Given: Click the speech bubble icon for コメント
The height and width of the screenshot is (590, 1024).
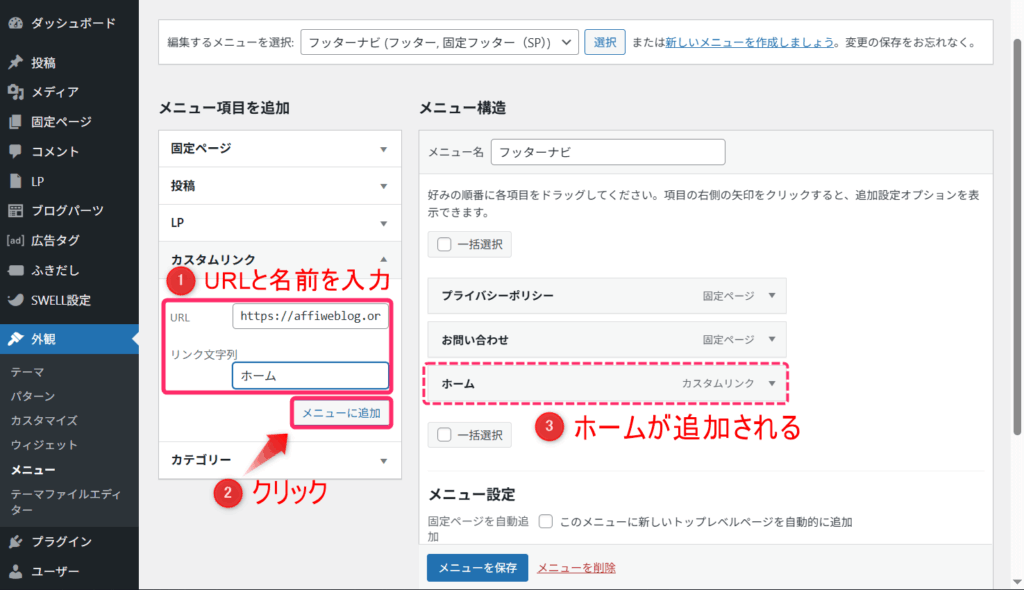Looking at the screenshot, I should tap(16, 151).
